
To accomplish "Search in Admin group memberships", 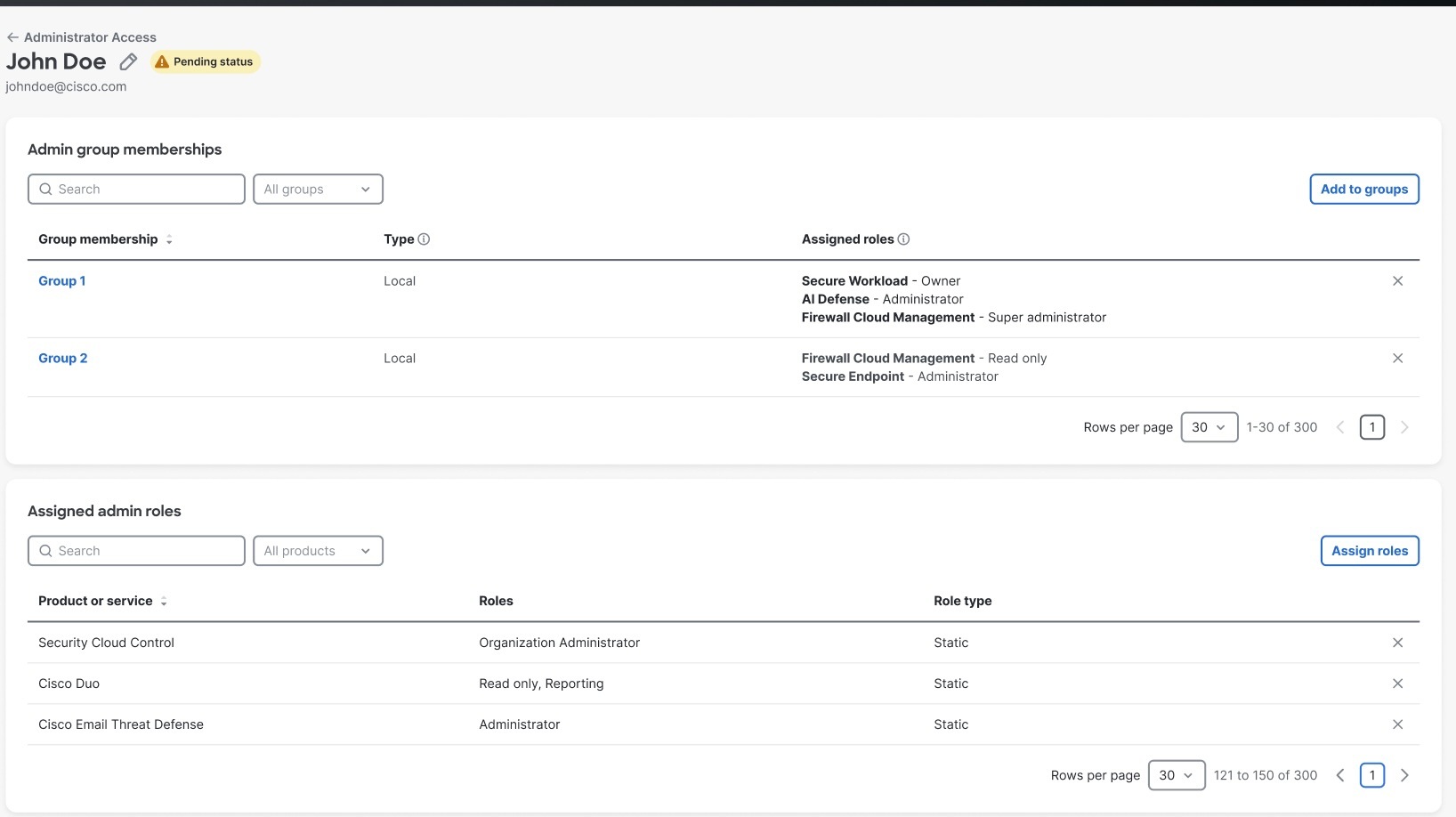I will tap(136, 189).
